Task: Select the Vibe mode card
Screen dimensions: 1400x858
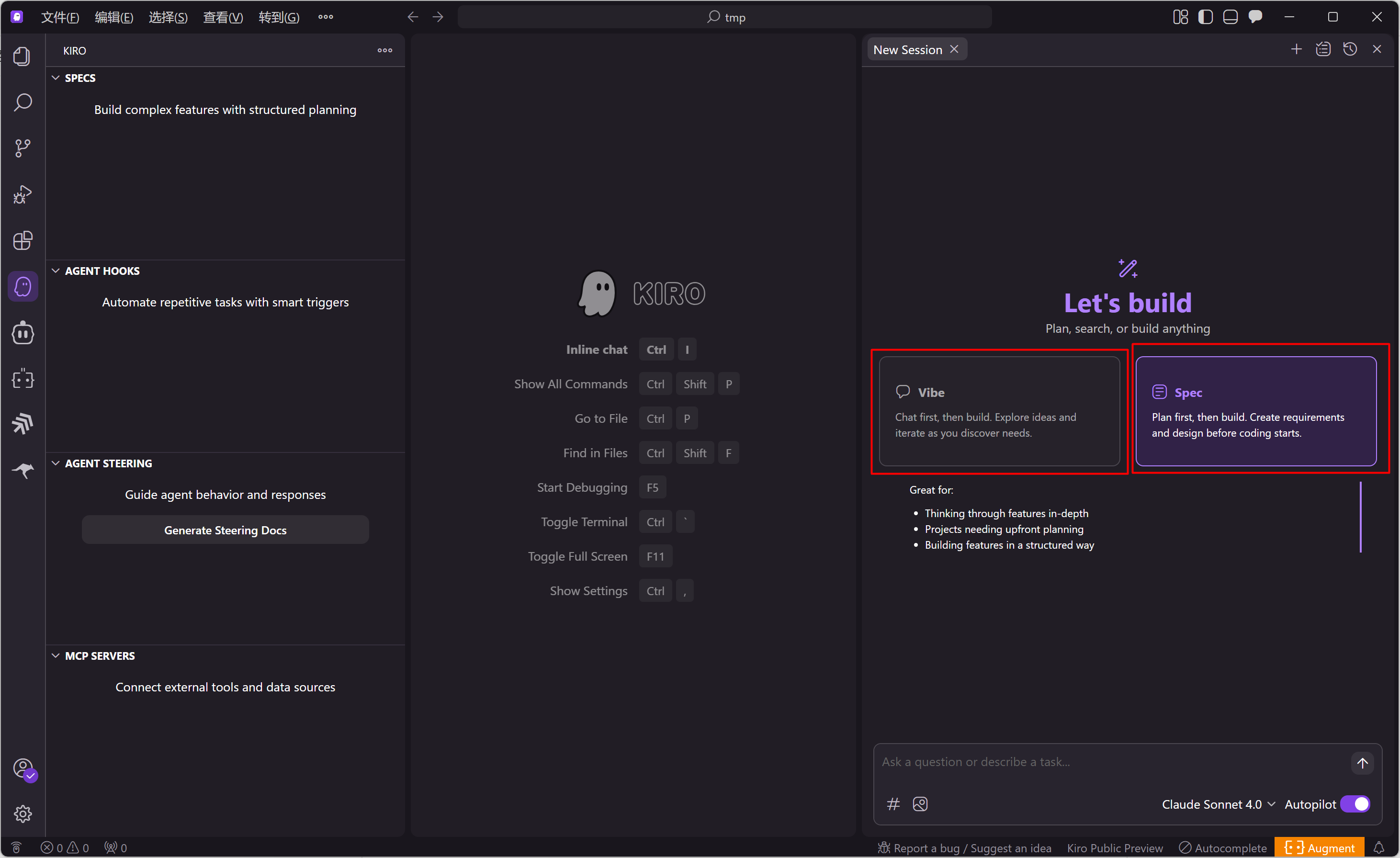Action: pyautogui.click(x=999, y=411)
